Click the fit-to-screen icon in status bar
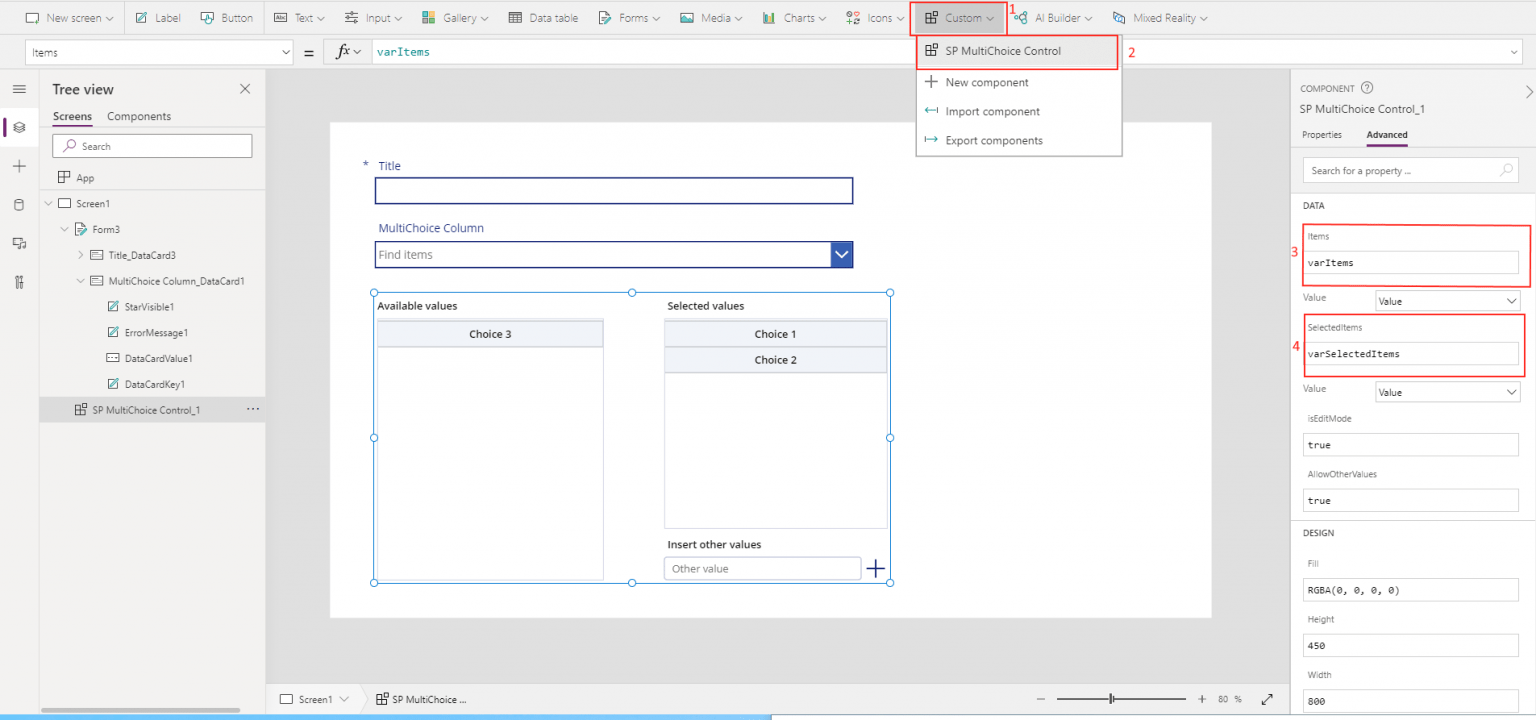This screenshot has height=720, width=1536. [x=1267, y=699]
